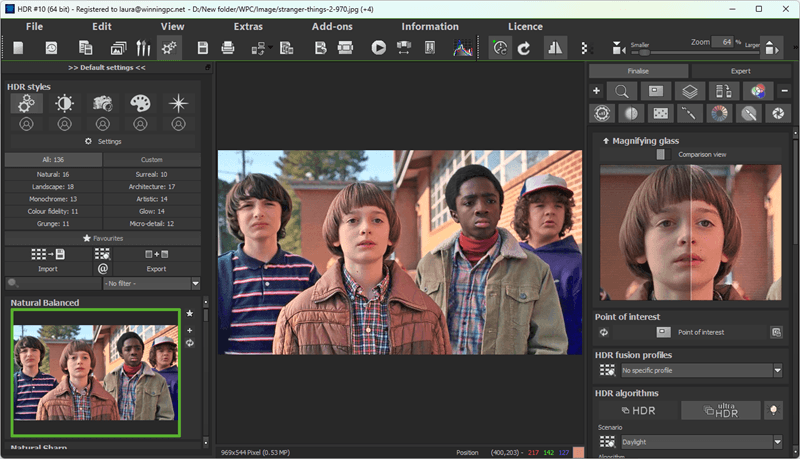Open the Edit menu
Viewport: 800px width, 459px height.
click(102, 27)
